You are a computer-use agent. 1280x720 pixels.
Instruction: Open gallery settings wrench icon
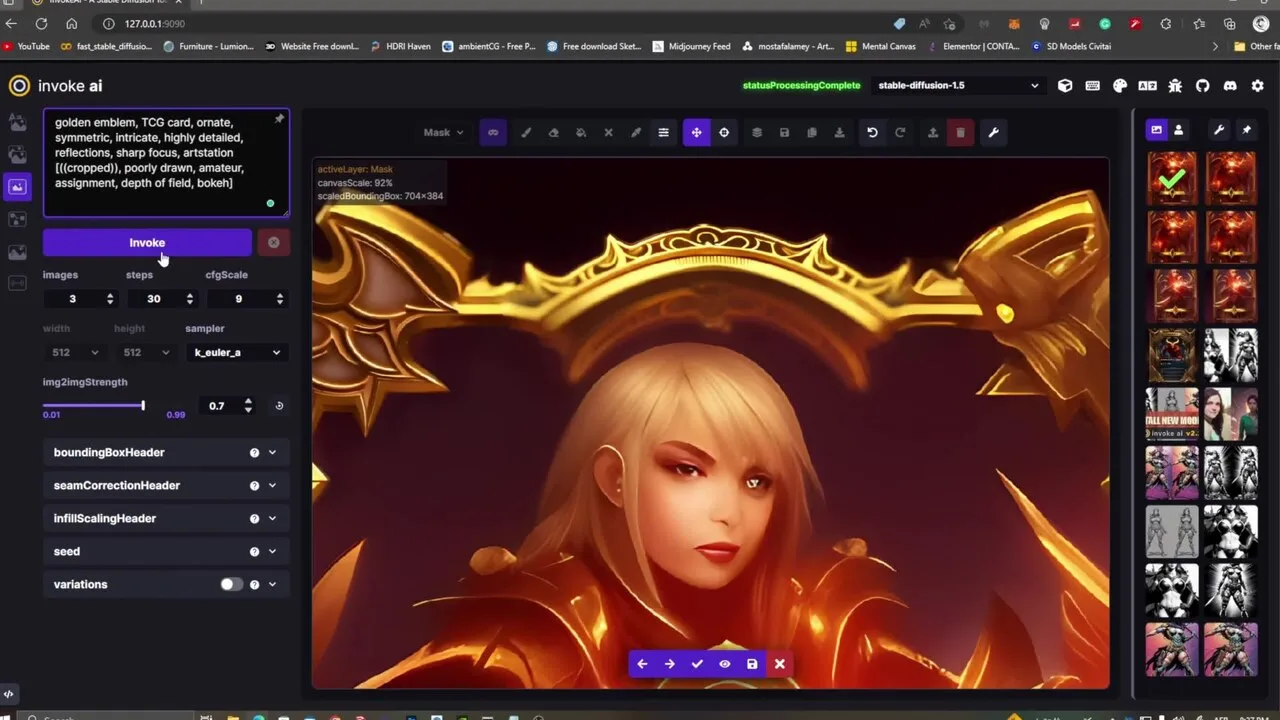[1218, 130]
